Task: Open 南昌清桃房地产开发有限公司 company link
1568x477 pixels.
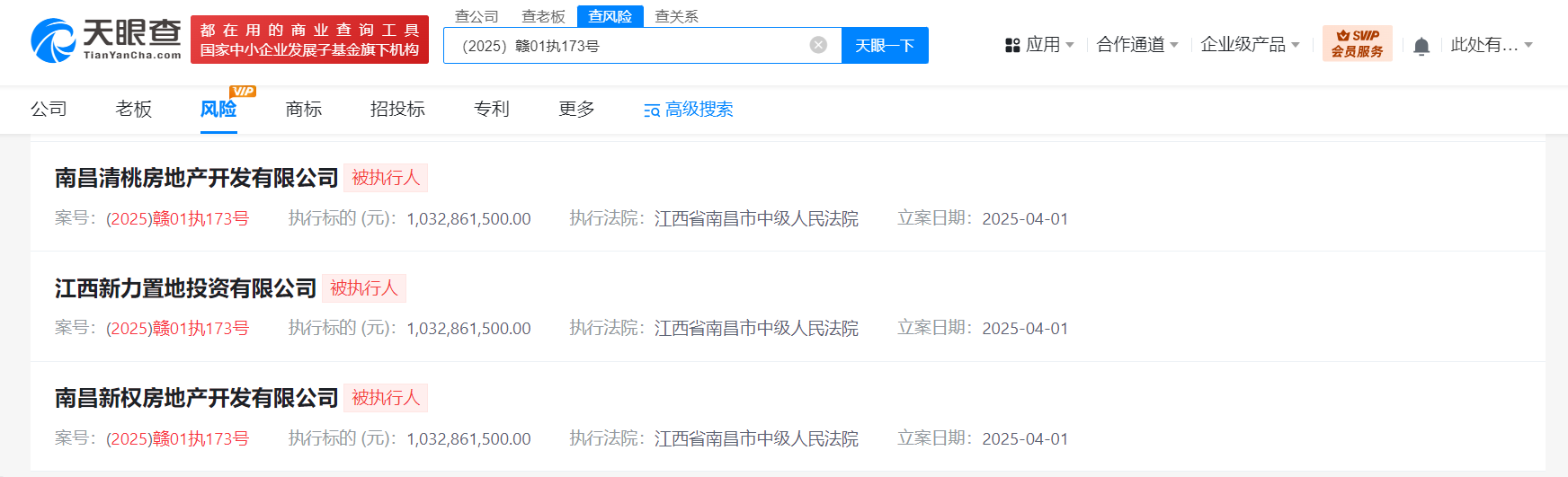Action: [x=196, y=178]
